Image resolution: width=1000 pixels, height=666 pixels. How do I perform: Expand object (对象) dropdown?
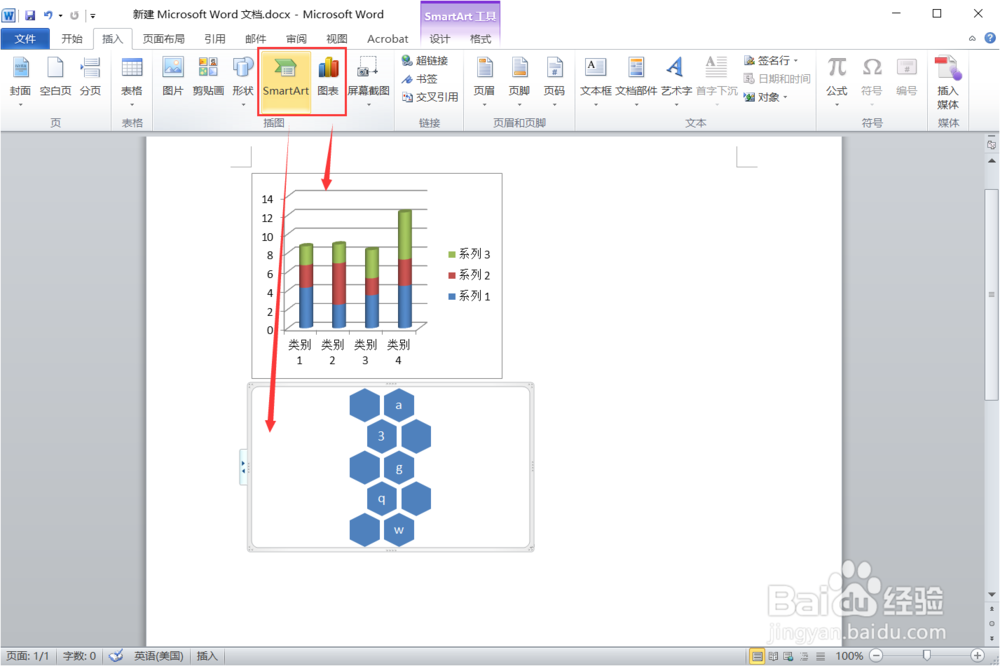pos(786,97)
